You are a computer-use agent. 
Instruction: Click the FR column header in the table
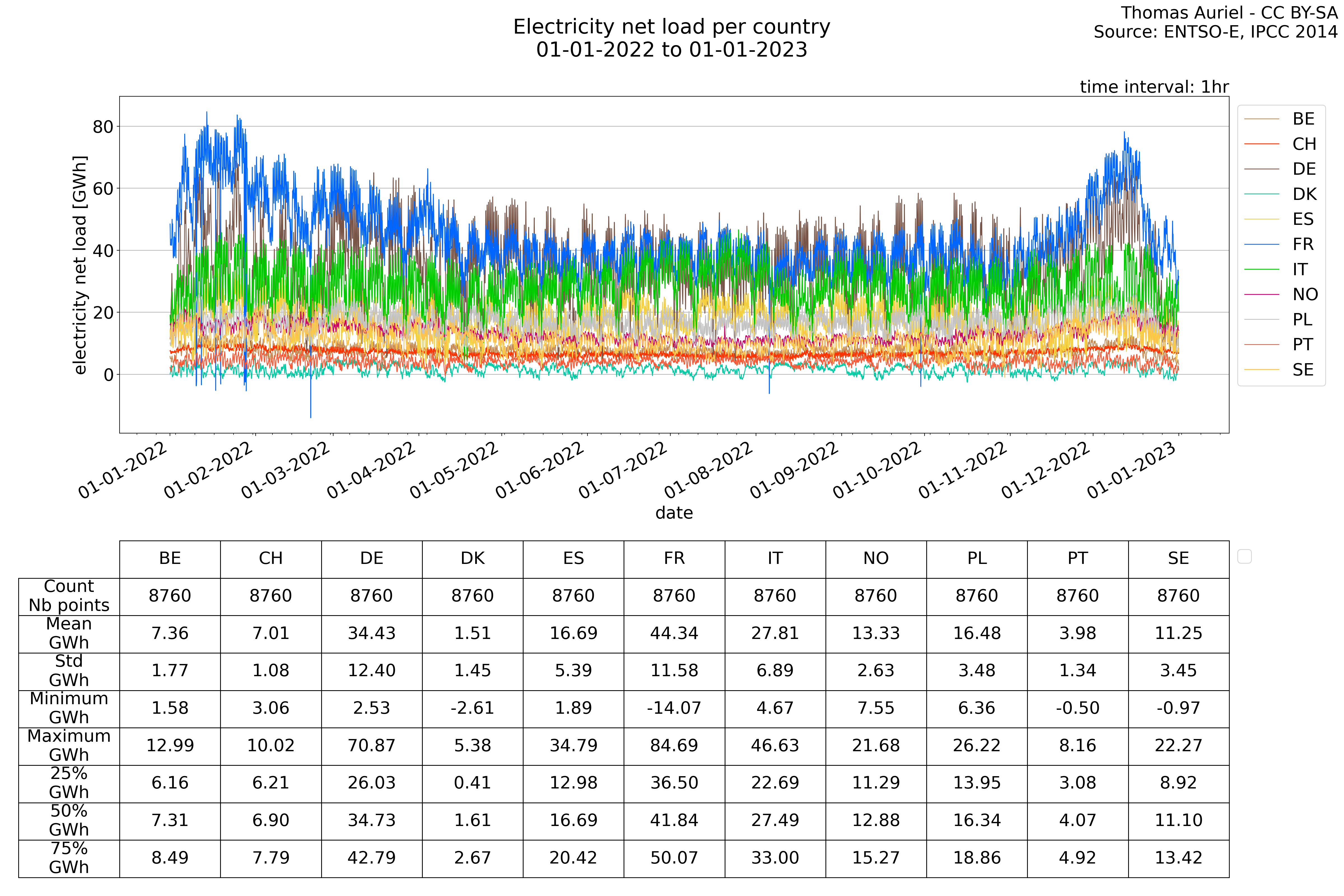(674, 559)
